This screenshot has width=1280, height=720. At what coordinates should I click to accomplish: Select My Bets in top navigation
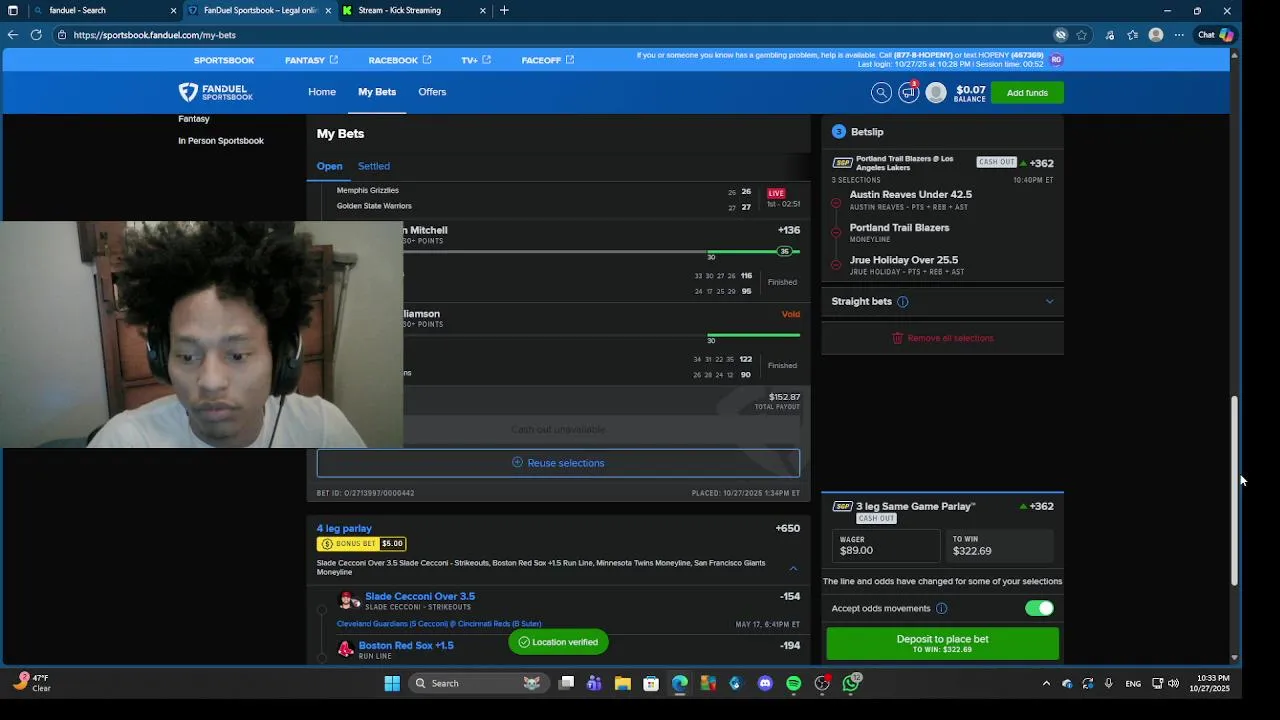pos(377,92)
